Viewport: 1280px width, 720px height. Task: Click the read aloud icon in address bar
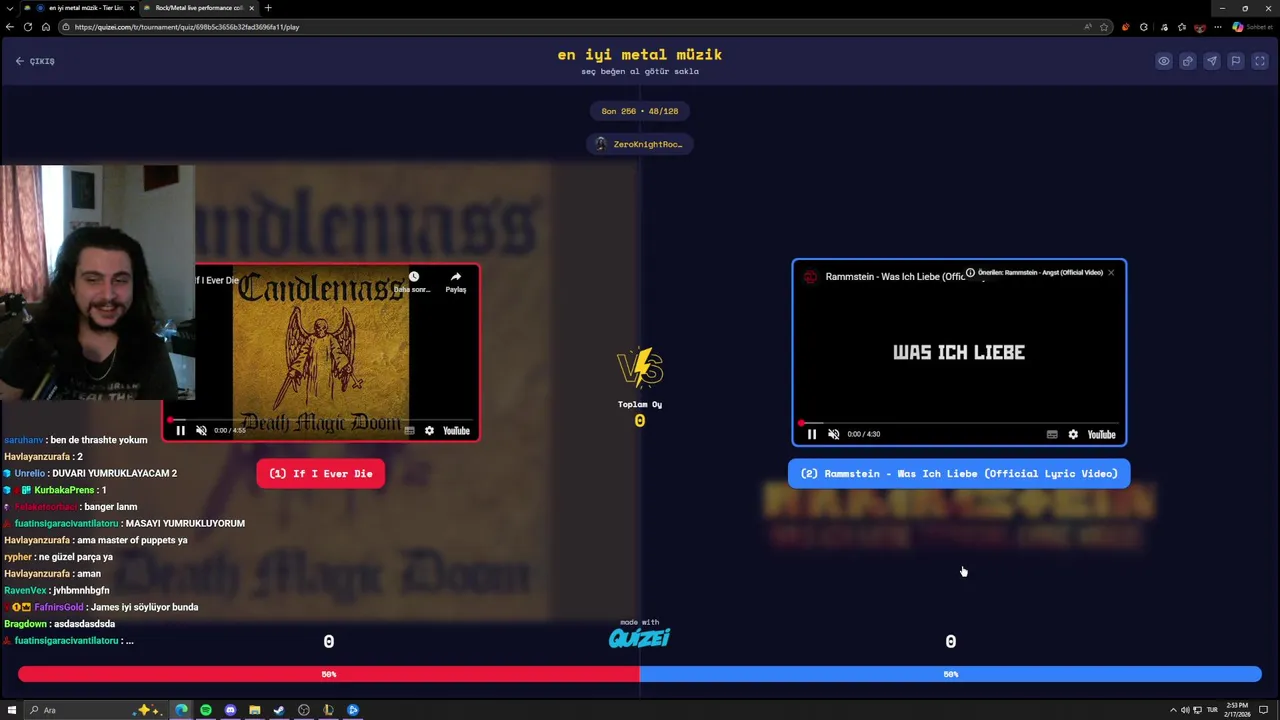[x=1088, y=27]
